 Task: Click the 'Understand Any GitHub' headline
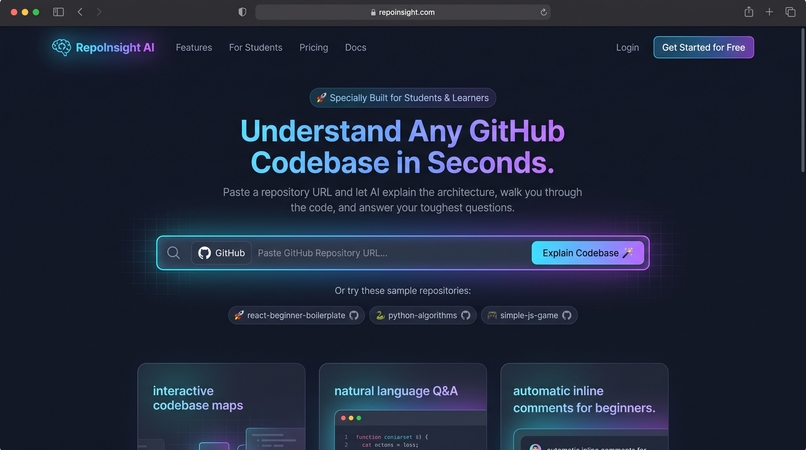402,131
